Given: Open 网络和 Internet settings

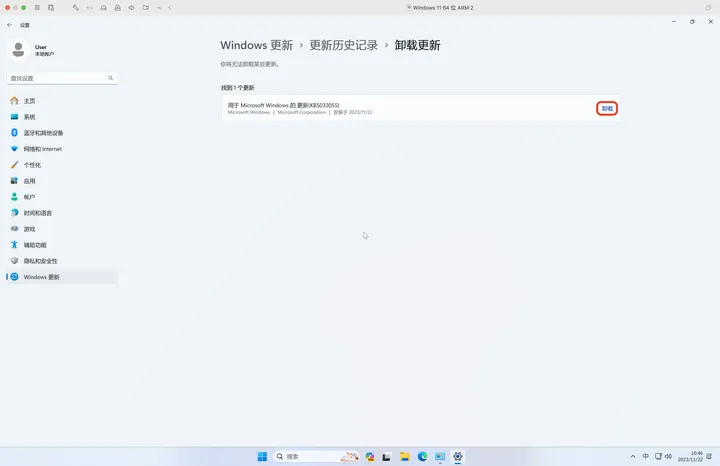Looking at the screenshot, I should (x=62, y=149).
